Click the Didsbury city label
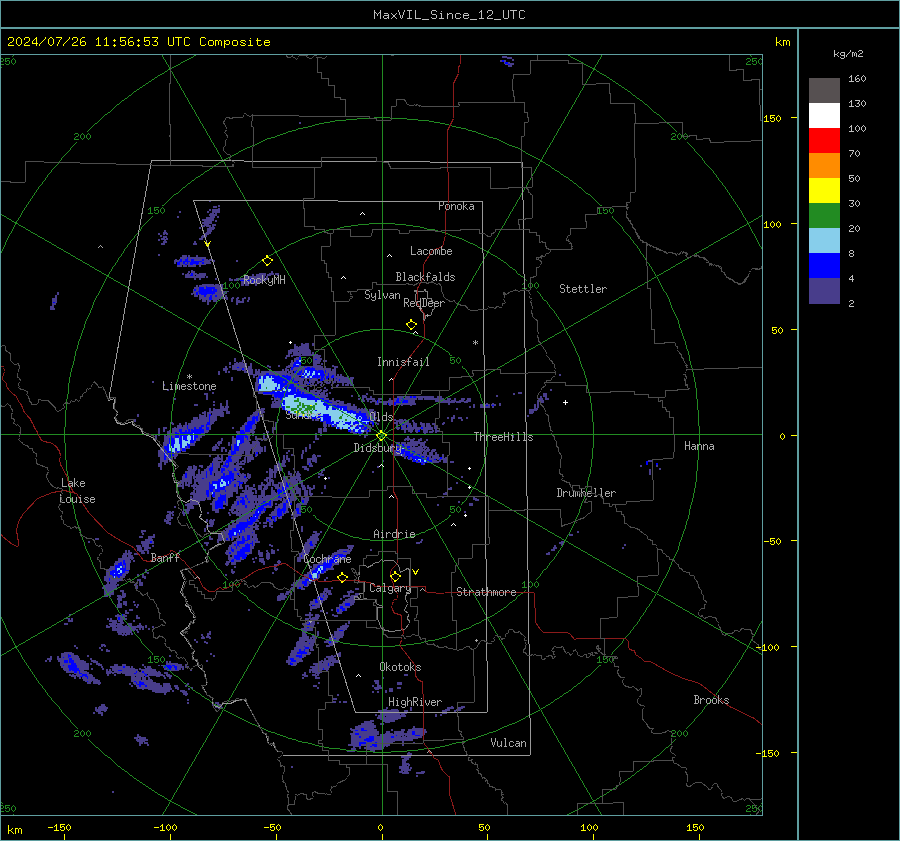900x841 pixels. pos(378,448)
